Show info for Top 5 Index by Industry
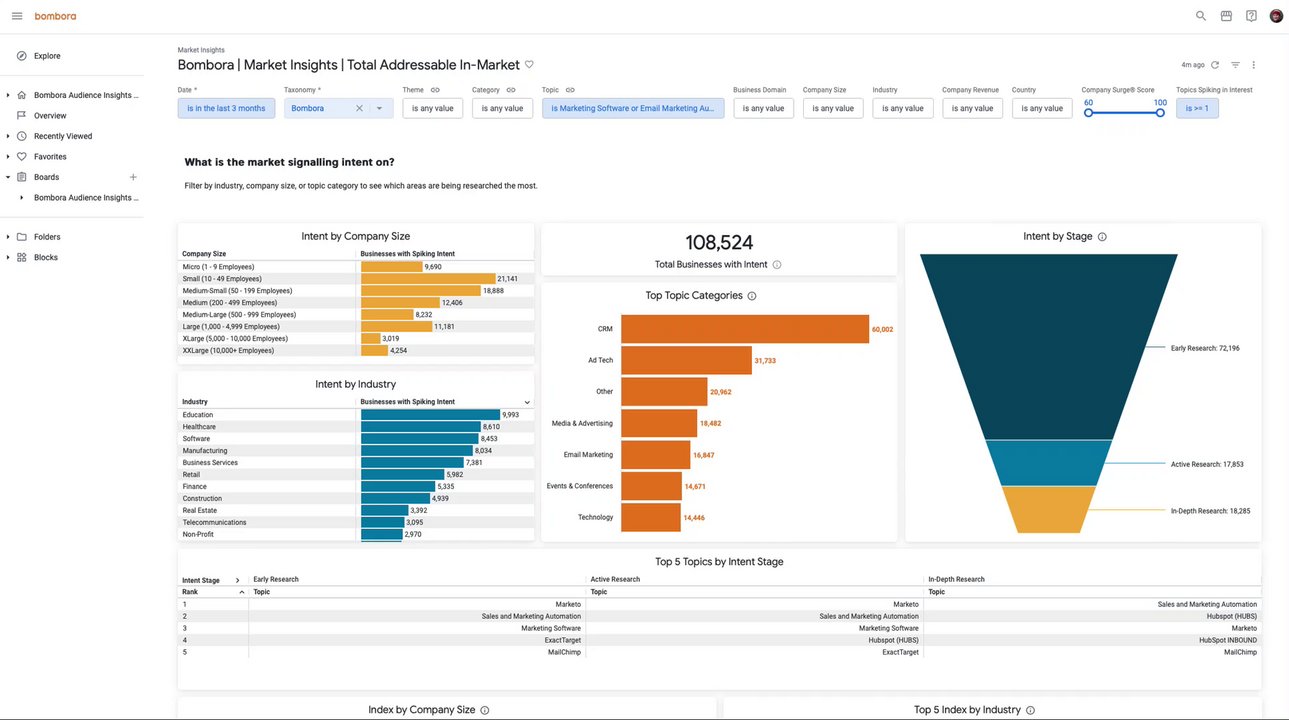The width and height of the screenshot is (1289, 720). [1030, 710]
